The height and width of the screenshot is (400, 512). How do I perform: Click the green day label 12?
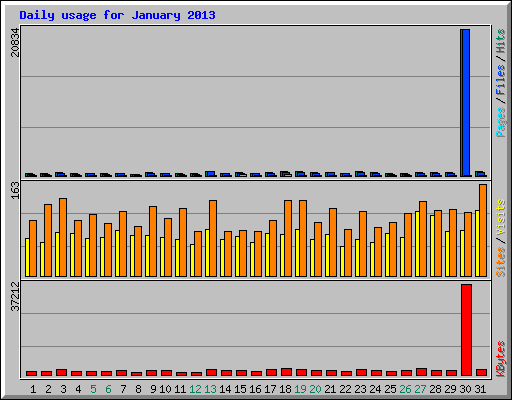[195, 389]
